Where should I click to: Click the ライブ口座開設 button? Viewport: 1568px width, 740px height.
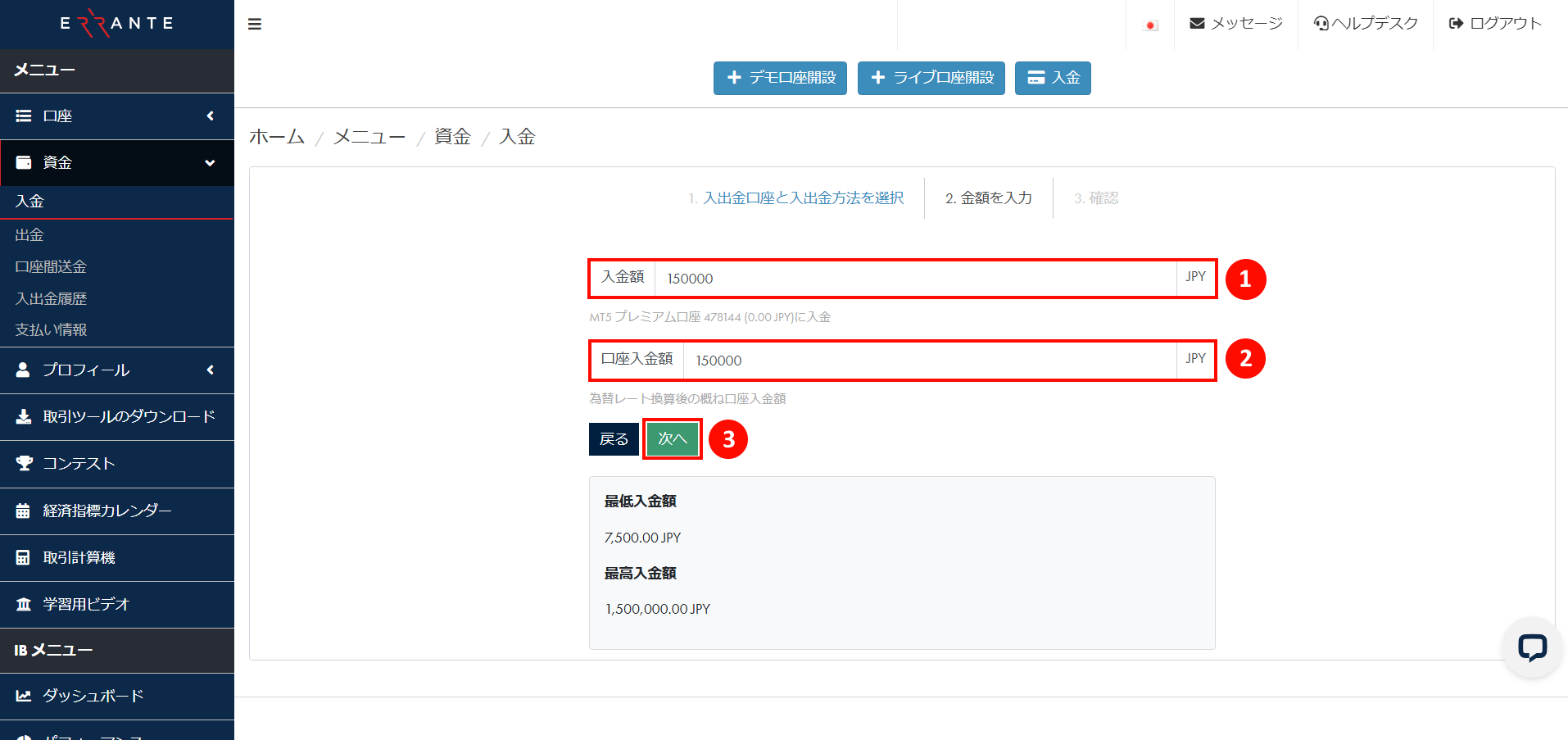coord(931,78)
